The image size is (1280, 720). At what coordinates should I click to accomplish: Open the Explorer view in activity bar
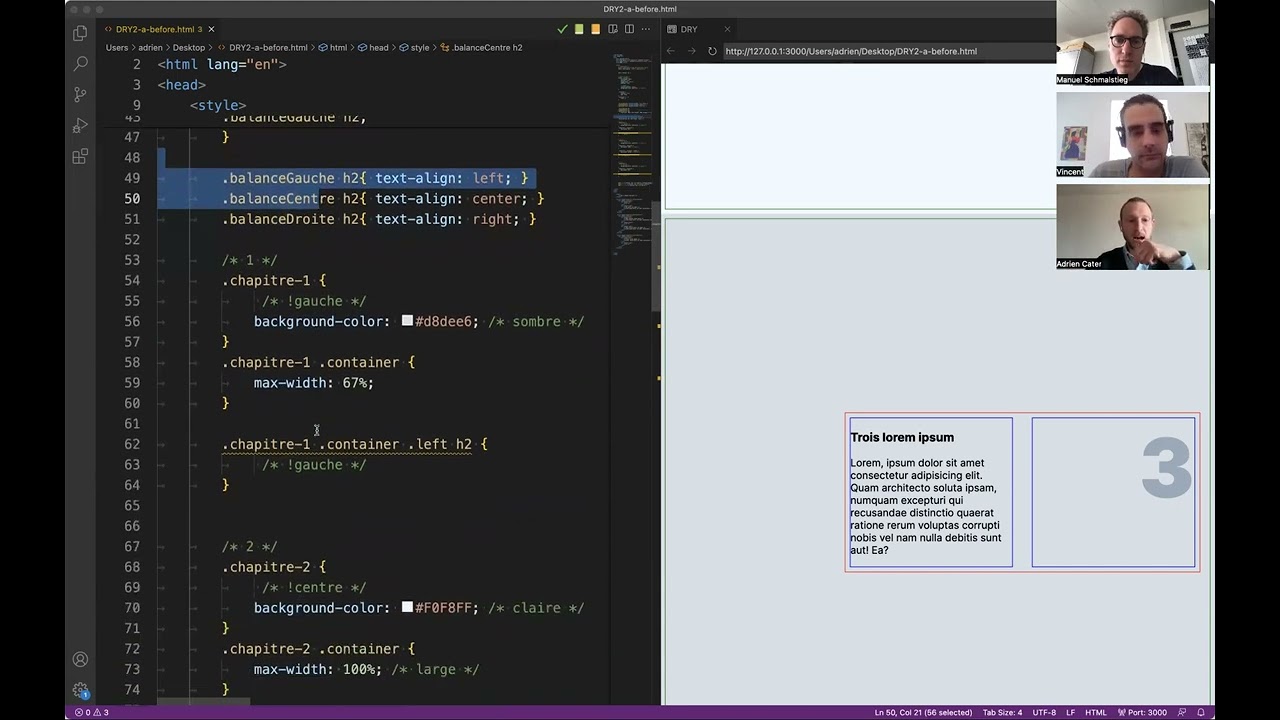pos(80,33)
